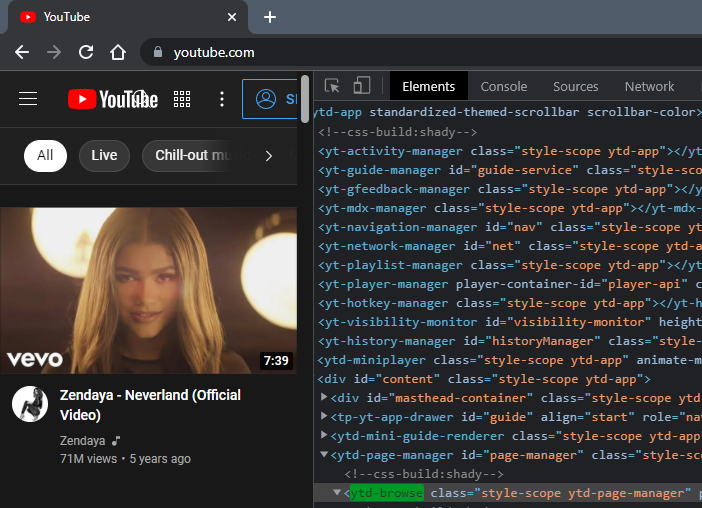Image resolution: width=702 pixels, height=508 pixels.
Task: Select the All filter chip
Action: click(45, 155)
